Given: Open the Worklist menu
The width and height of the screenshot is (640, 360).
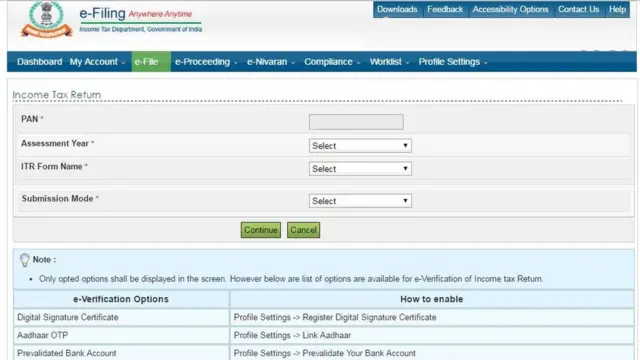Looking at the screenshot, I should coord(389,62).
